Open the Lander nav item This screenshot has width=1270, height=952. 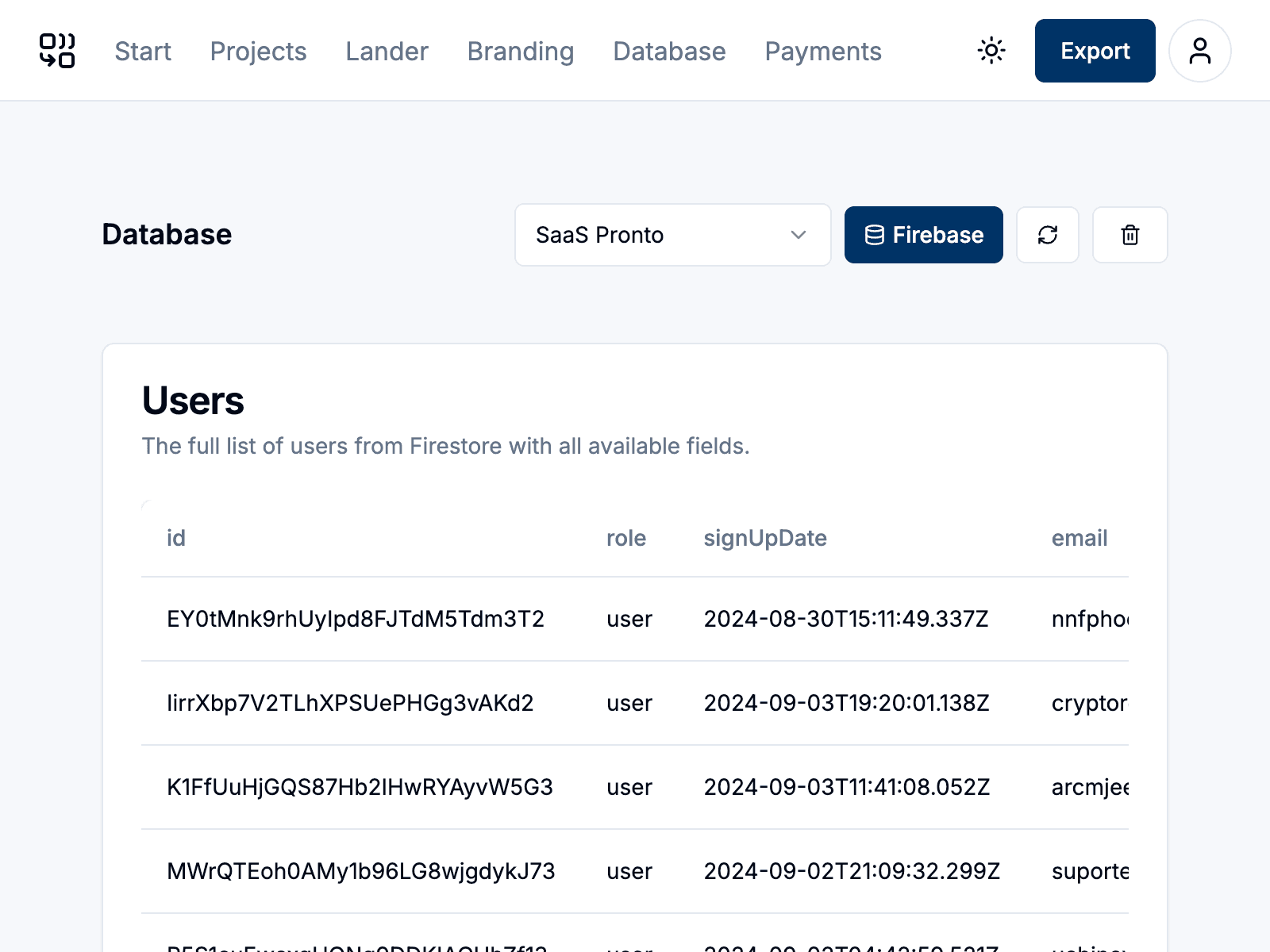(x=387, y=52)
